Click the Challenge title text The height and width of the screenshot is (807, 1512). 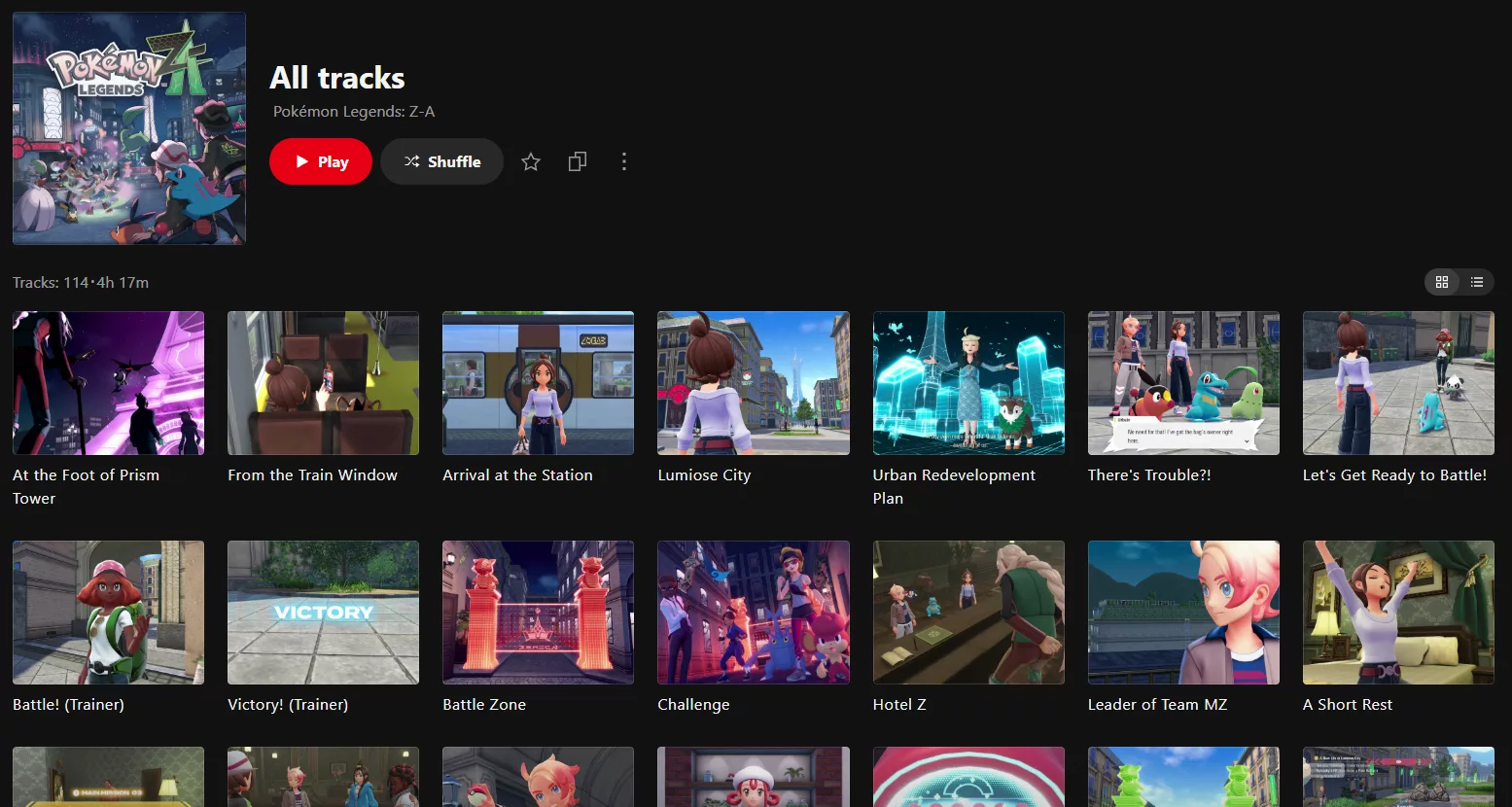693,705
